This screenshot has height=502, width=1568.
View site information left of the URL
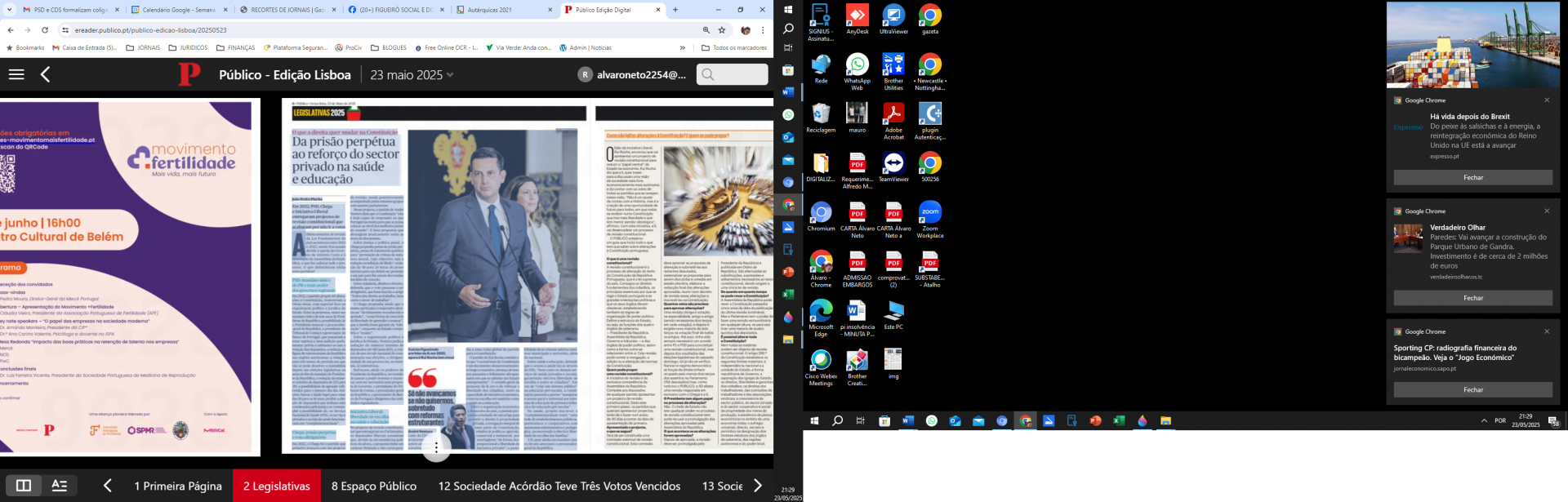[65, 30]
